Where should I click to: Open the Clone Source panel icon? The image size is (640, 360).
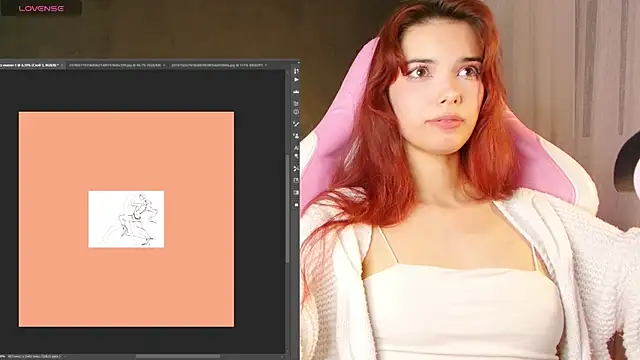click(296, 136)
